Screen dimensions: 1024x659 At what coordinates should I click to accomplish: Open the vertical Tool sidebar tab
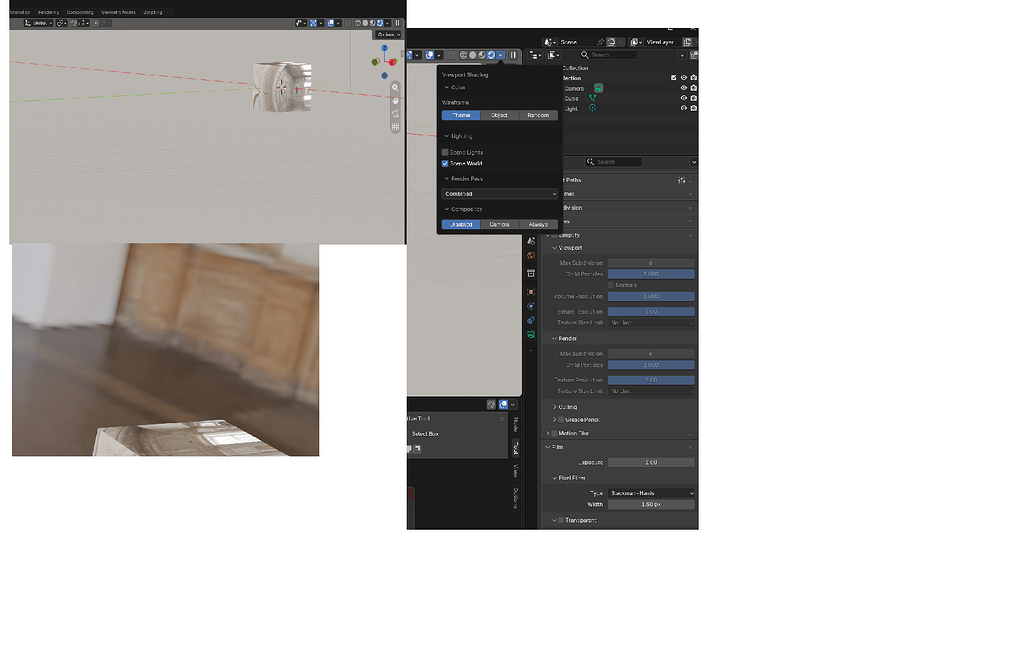(515, 448)
